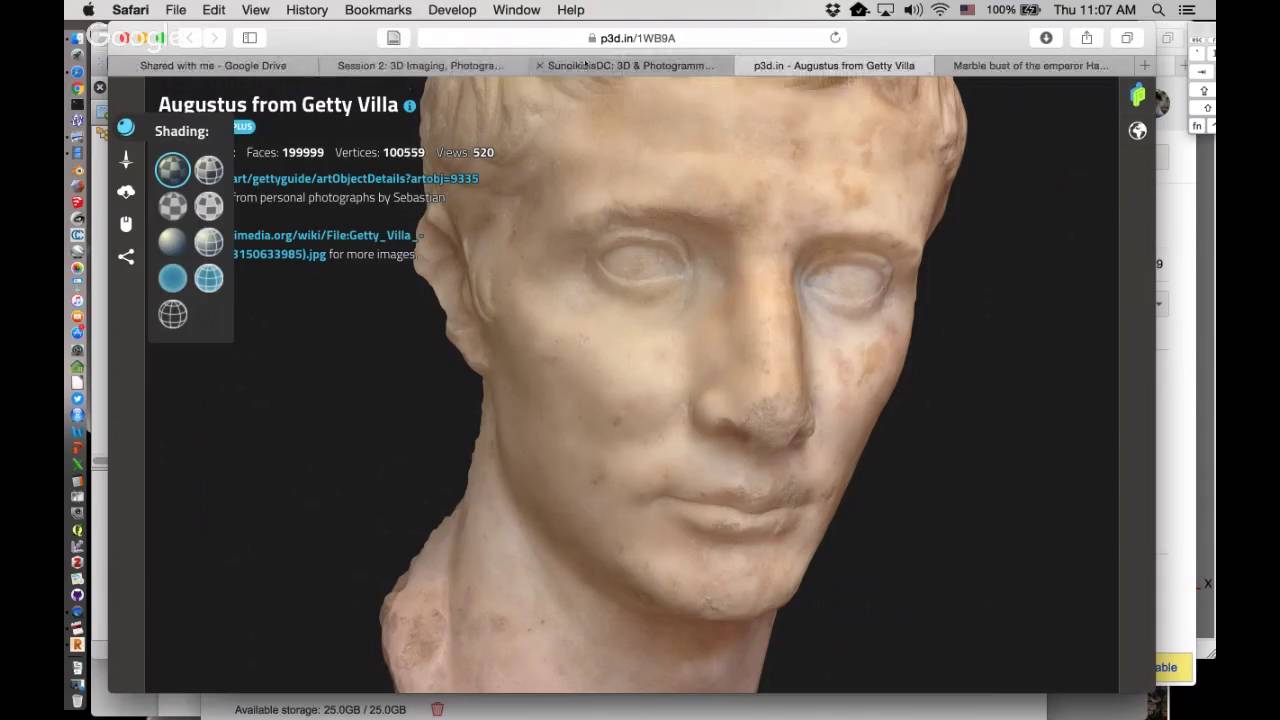1280x720 pixels.
Task: Open the Apple menu
Action: (88, 10)
